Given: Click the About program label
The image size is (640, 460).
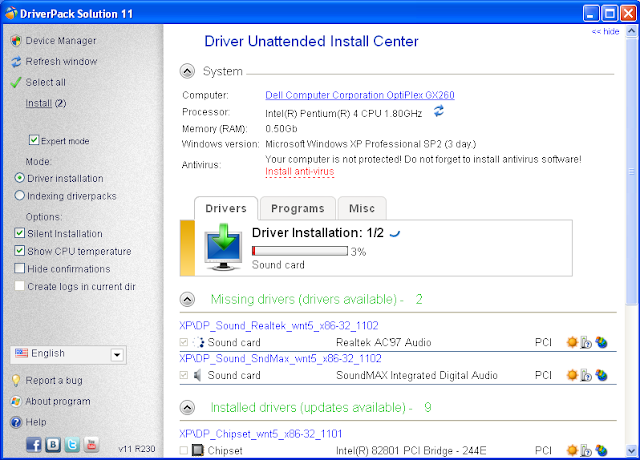Looking at the screenshot, I should [58, 401].
